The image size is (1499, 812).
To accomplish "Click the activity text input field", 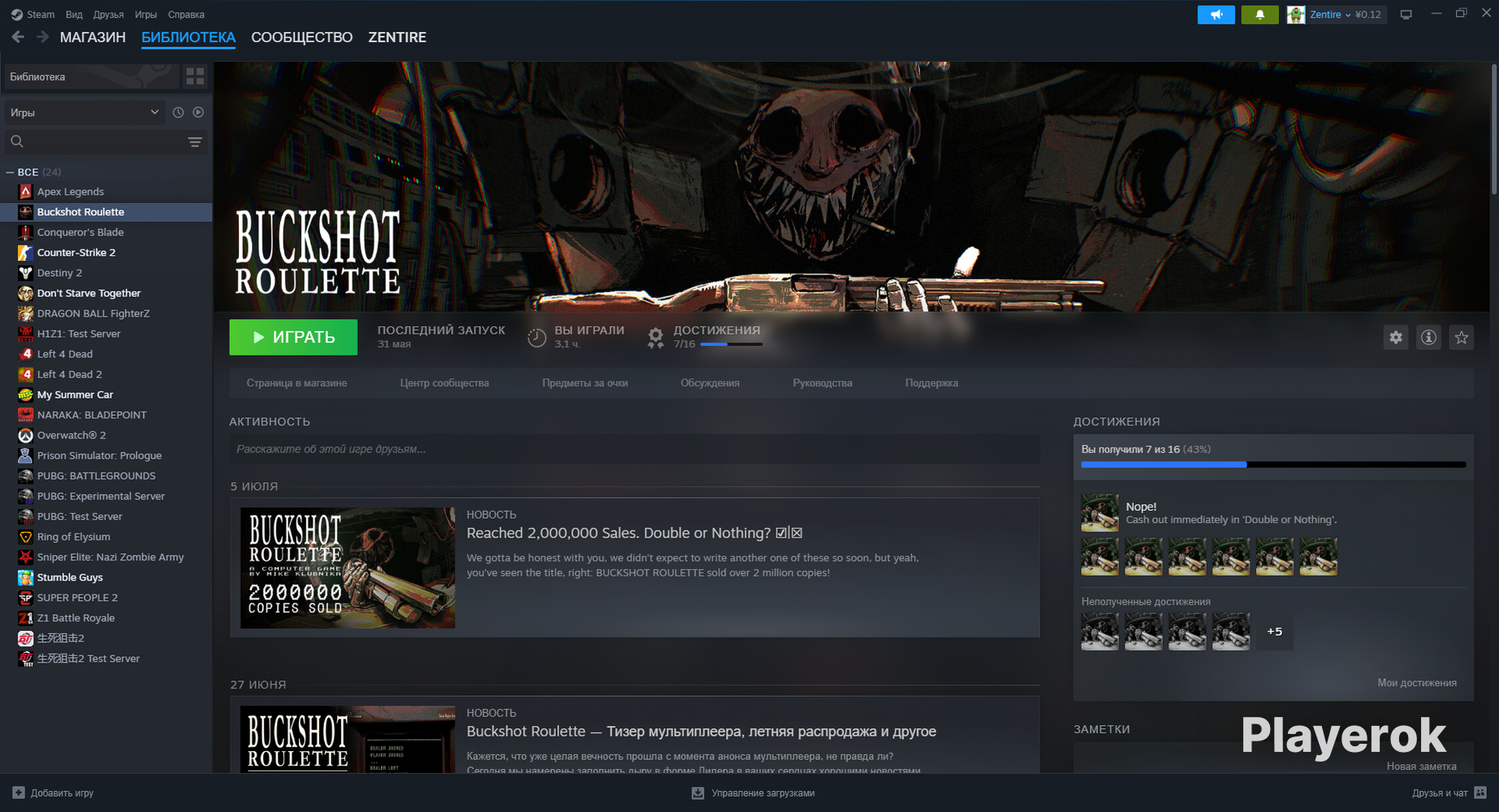I will pos(634,449).
